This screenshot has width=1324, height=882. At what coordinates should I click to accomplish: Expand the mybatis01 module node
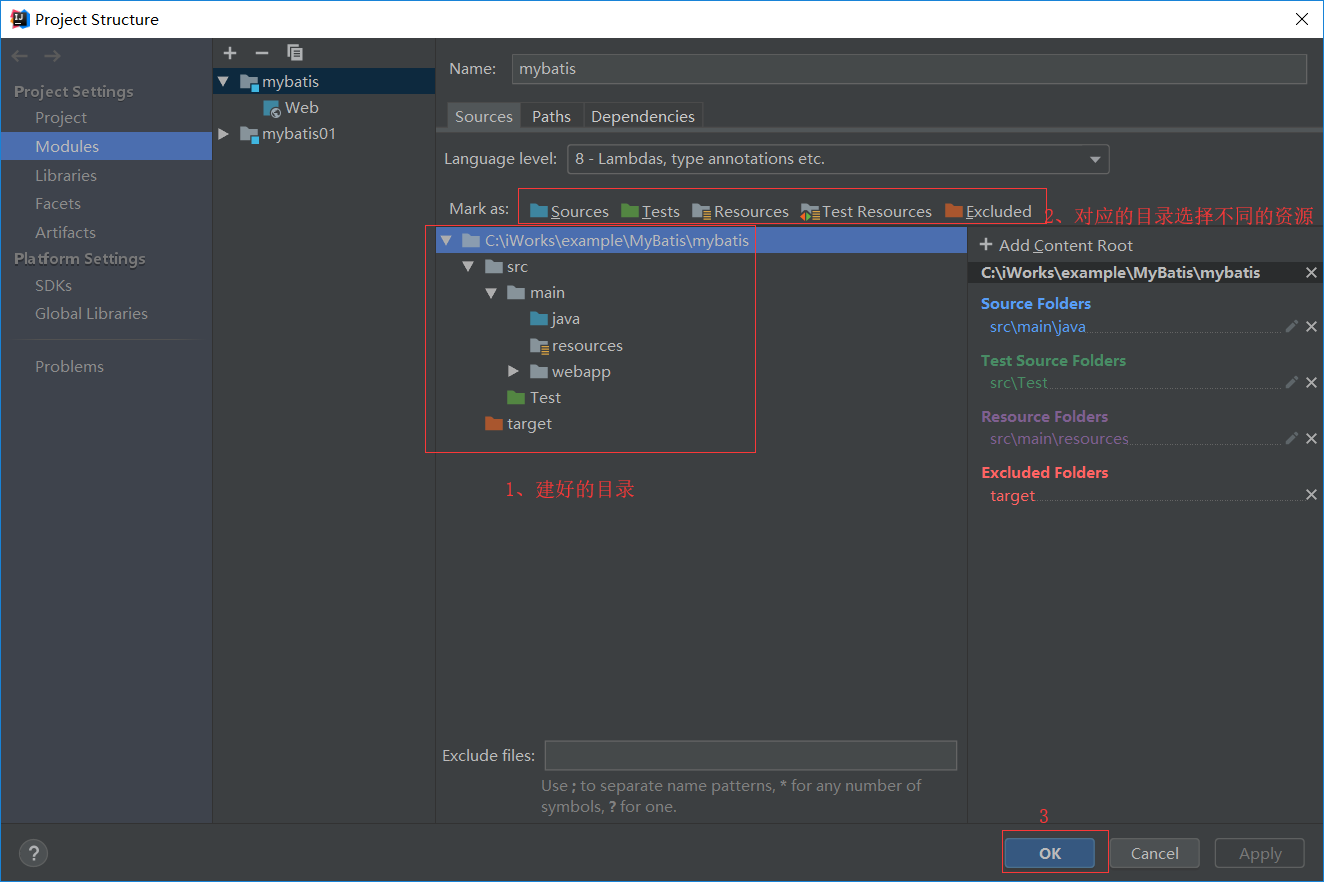pyautogui.click(x=223, y=134)
